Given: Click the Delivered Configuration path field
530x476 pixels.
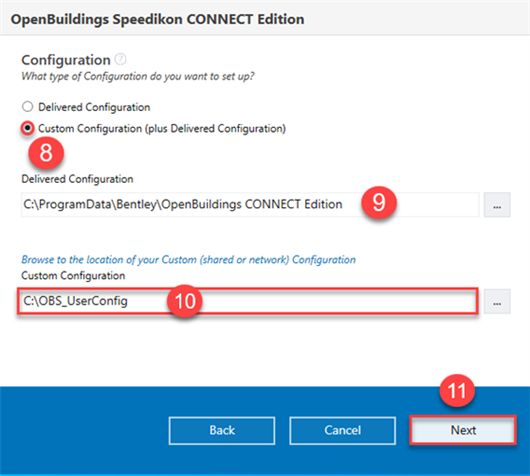Looking at the screenshot, I should [250, 205].
